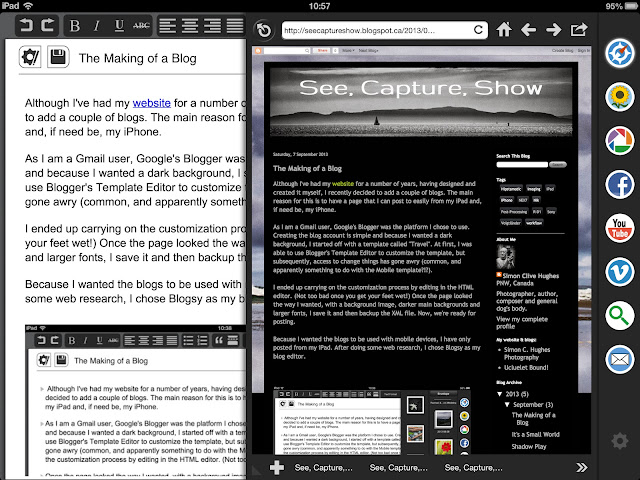Click the Share button in Blogger navbar
640x480 pixels.
(322, 51)
